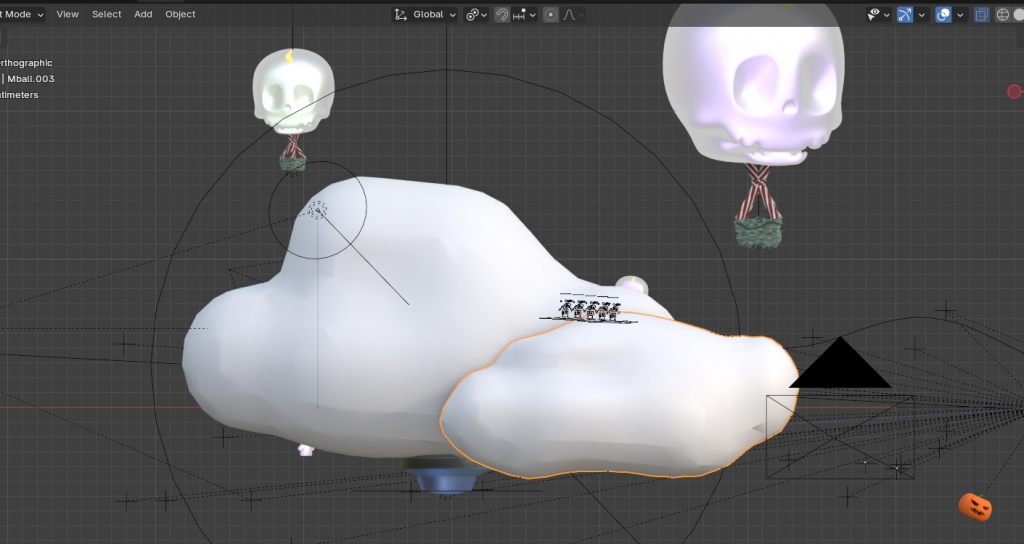The height and width of the screenshot is (544, 1024).
Task: Toggle the viewport overlays
Action: click(943, 14)
